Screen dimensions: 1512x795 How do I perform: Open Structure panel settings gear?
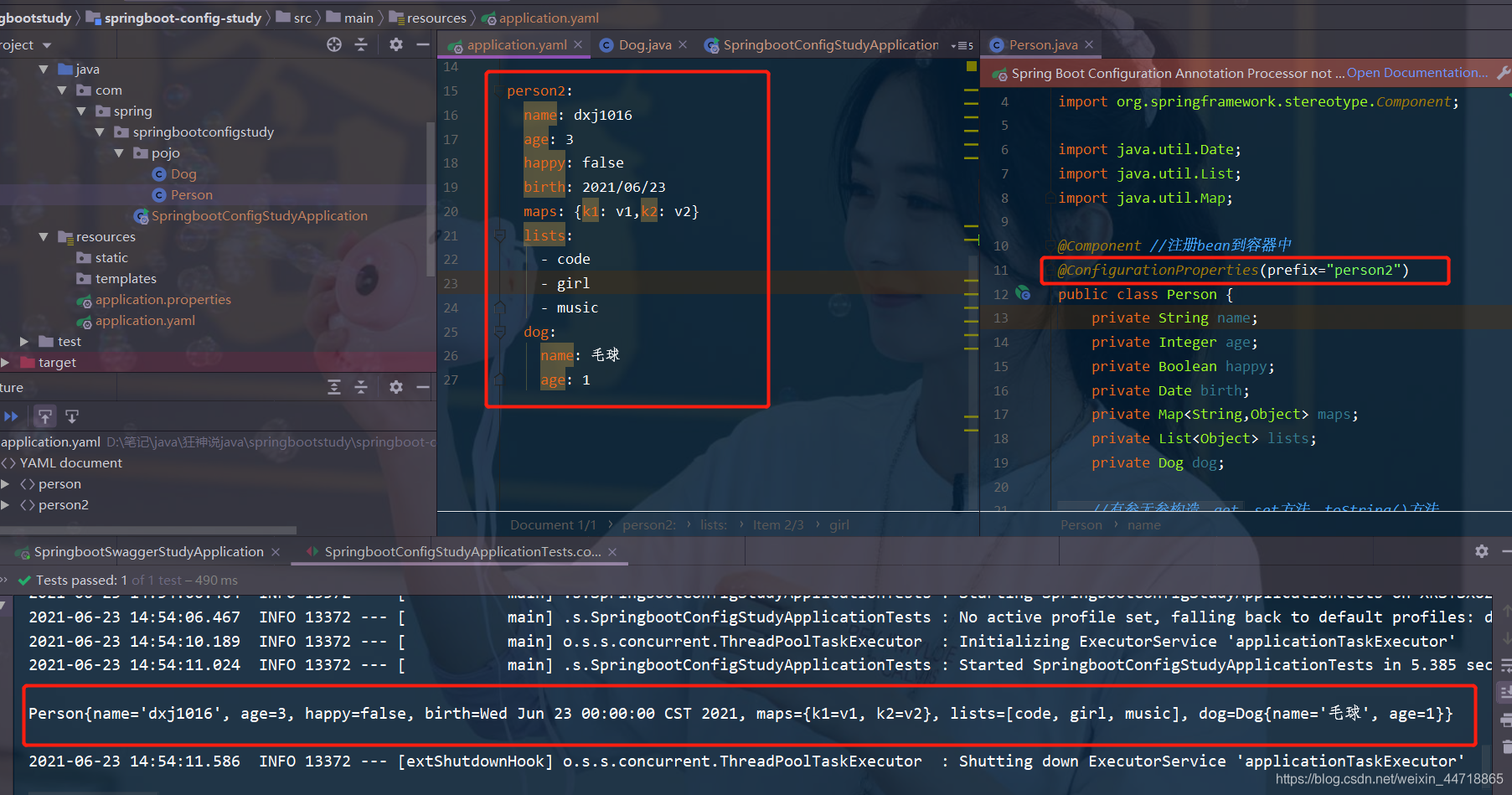[x=396, y=387]
